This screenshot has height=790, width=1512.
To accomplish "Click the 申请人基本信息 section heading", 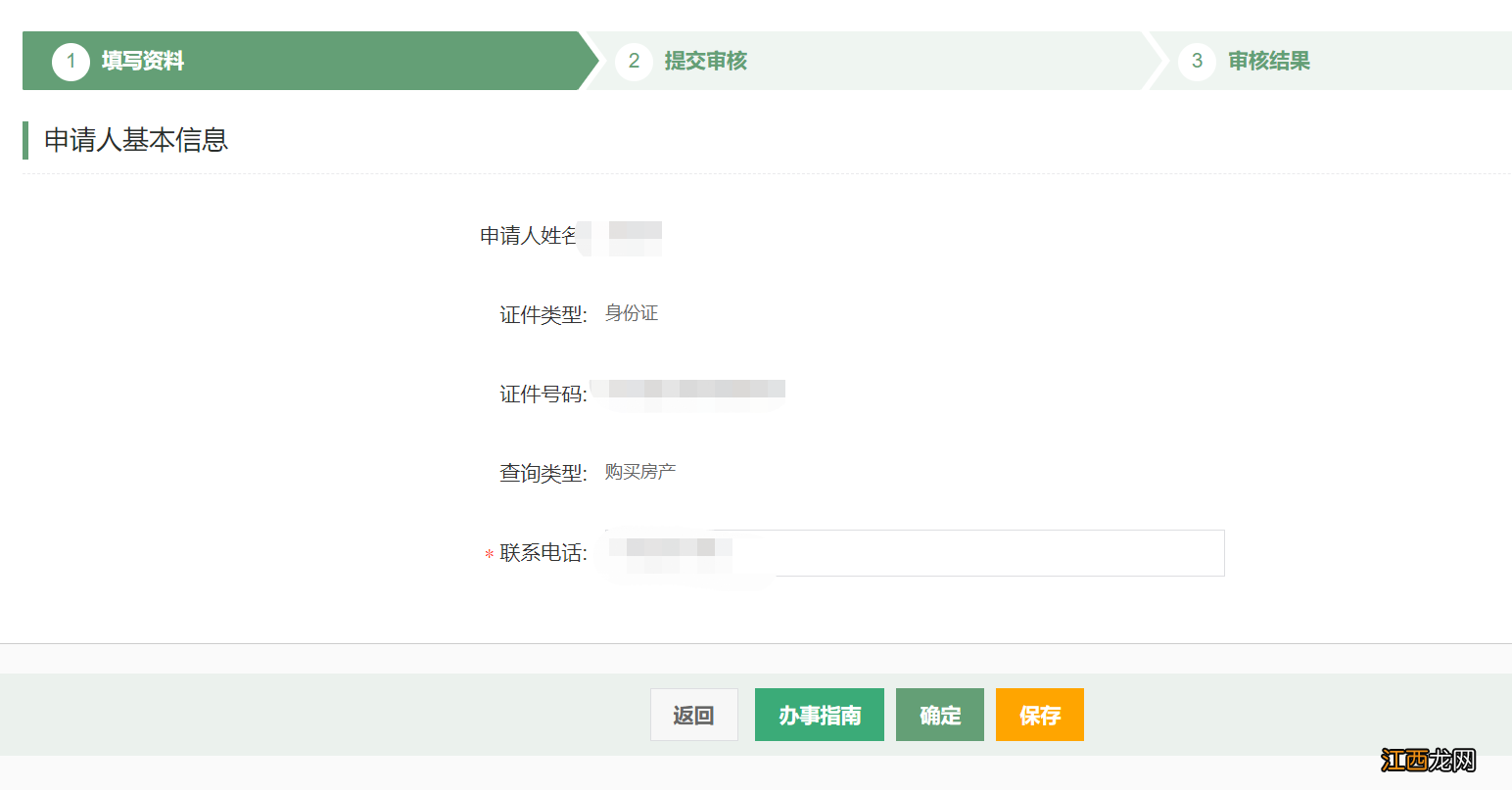I will [x=136, y=140].
